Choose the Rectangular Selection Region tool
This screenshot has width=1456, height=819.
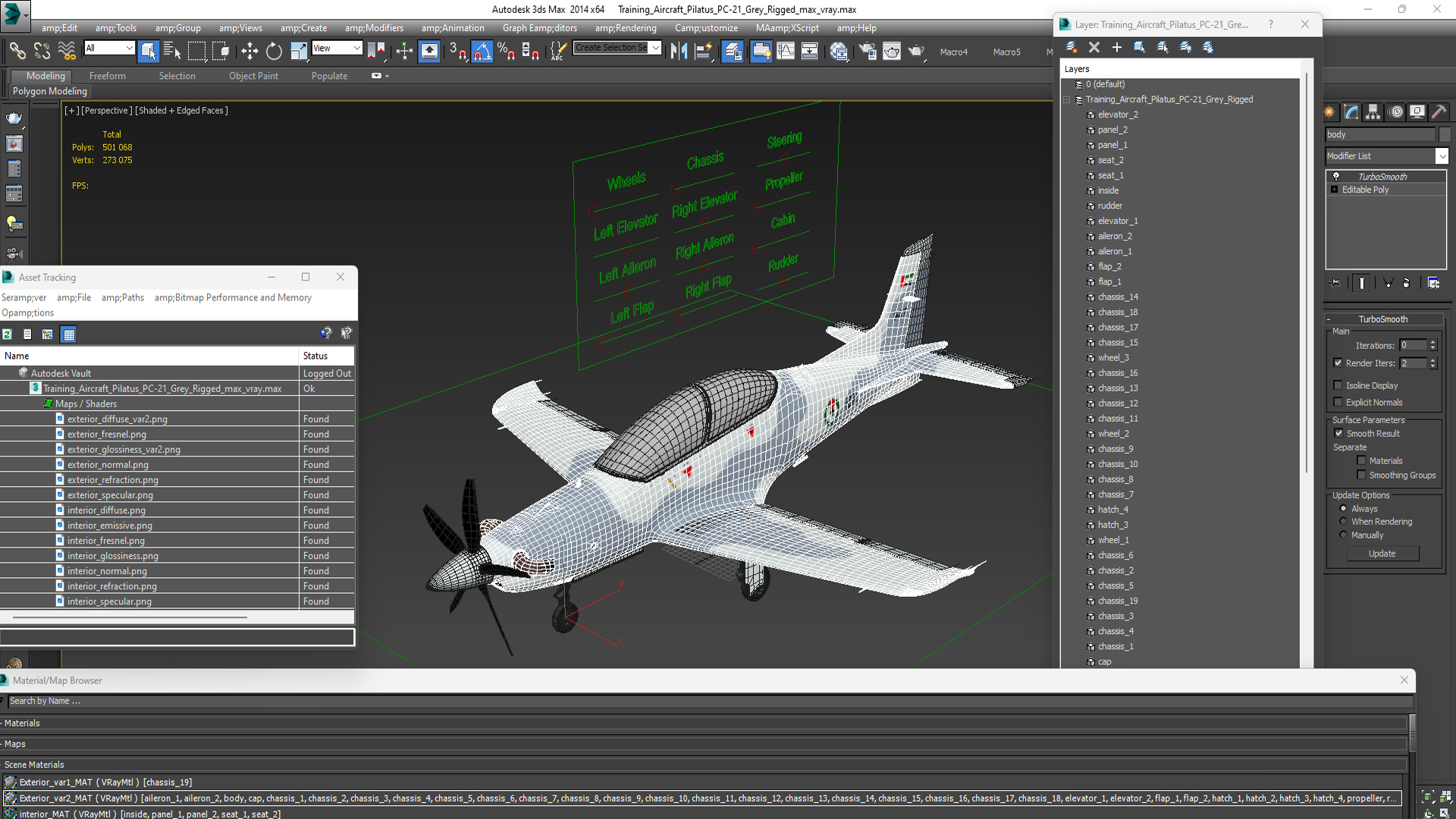pyautogui.click(x=196, y=51)
